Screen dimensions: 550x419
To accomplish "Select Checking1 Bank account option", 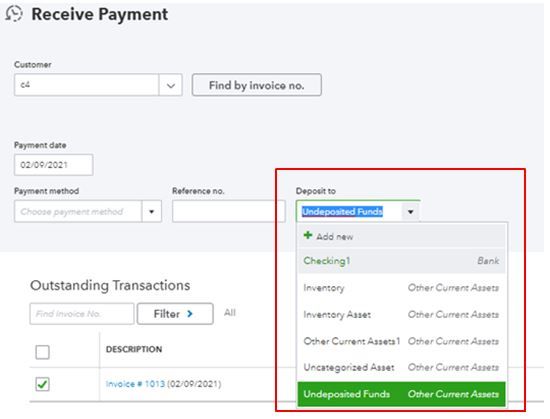I will click(x=401, y=261).
